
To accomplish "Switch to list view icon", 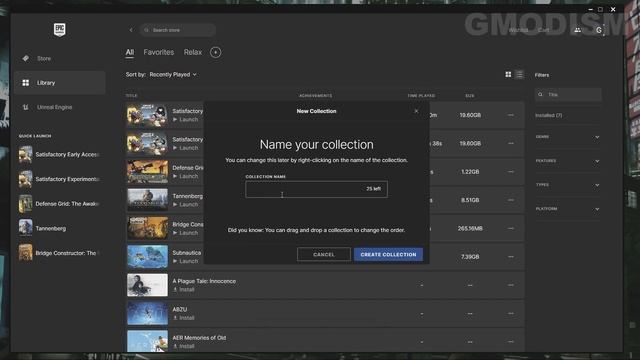I will click(519, 74).
